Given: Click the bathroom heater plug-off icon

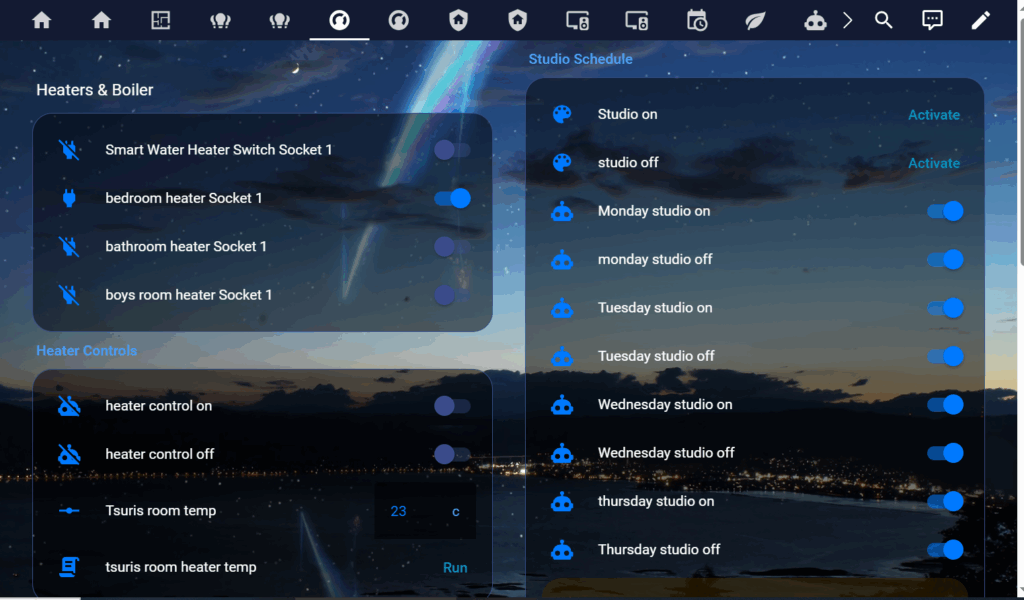Looking at the screenshot, I should [69, 246].
